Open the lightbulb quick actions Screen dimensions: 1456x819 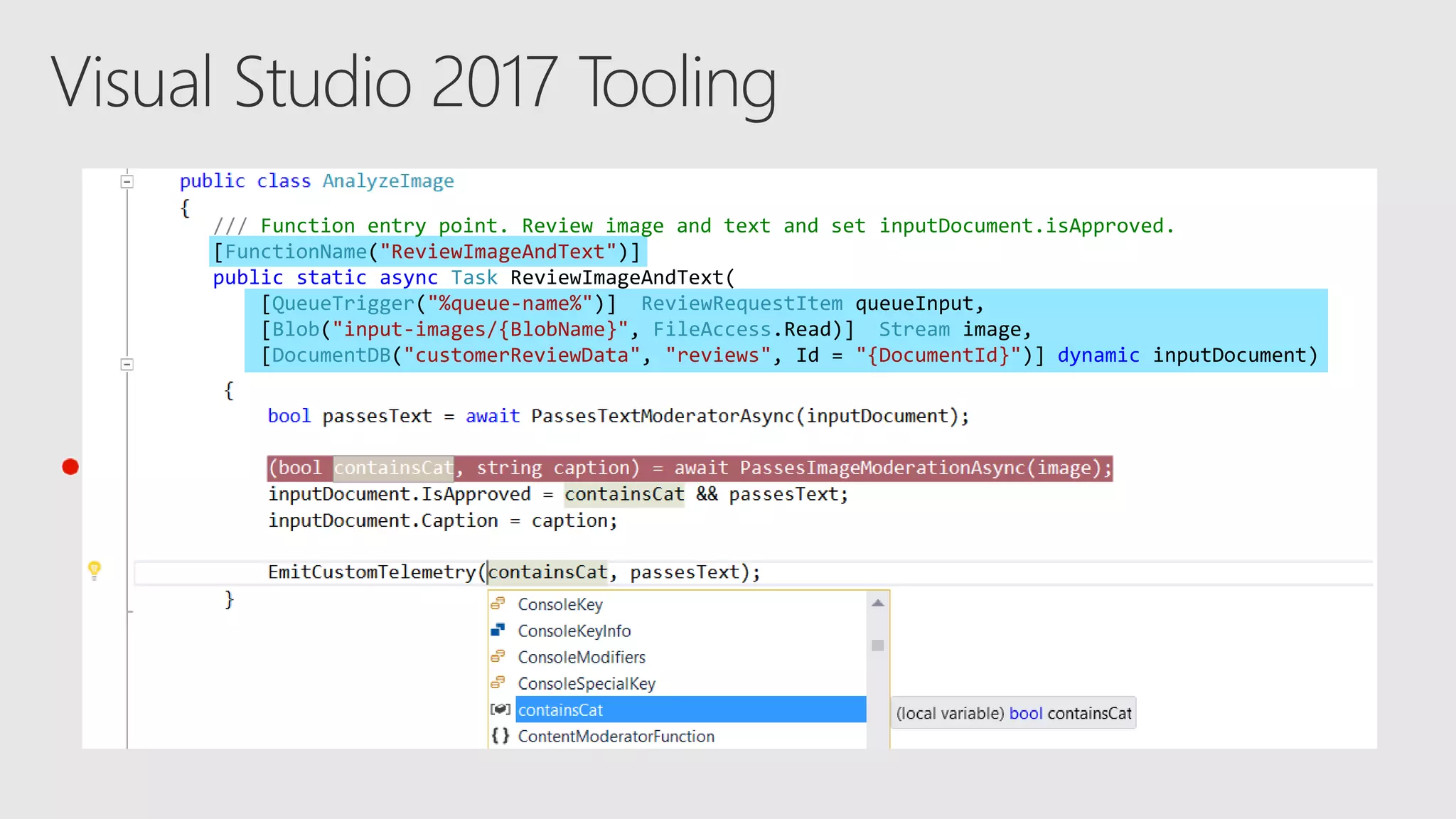[95, 570]
